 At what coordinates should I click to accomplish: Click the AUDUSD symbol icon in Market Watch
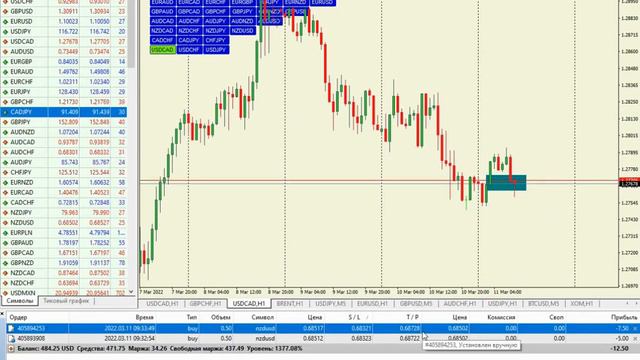point(5,51)
